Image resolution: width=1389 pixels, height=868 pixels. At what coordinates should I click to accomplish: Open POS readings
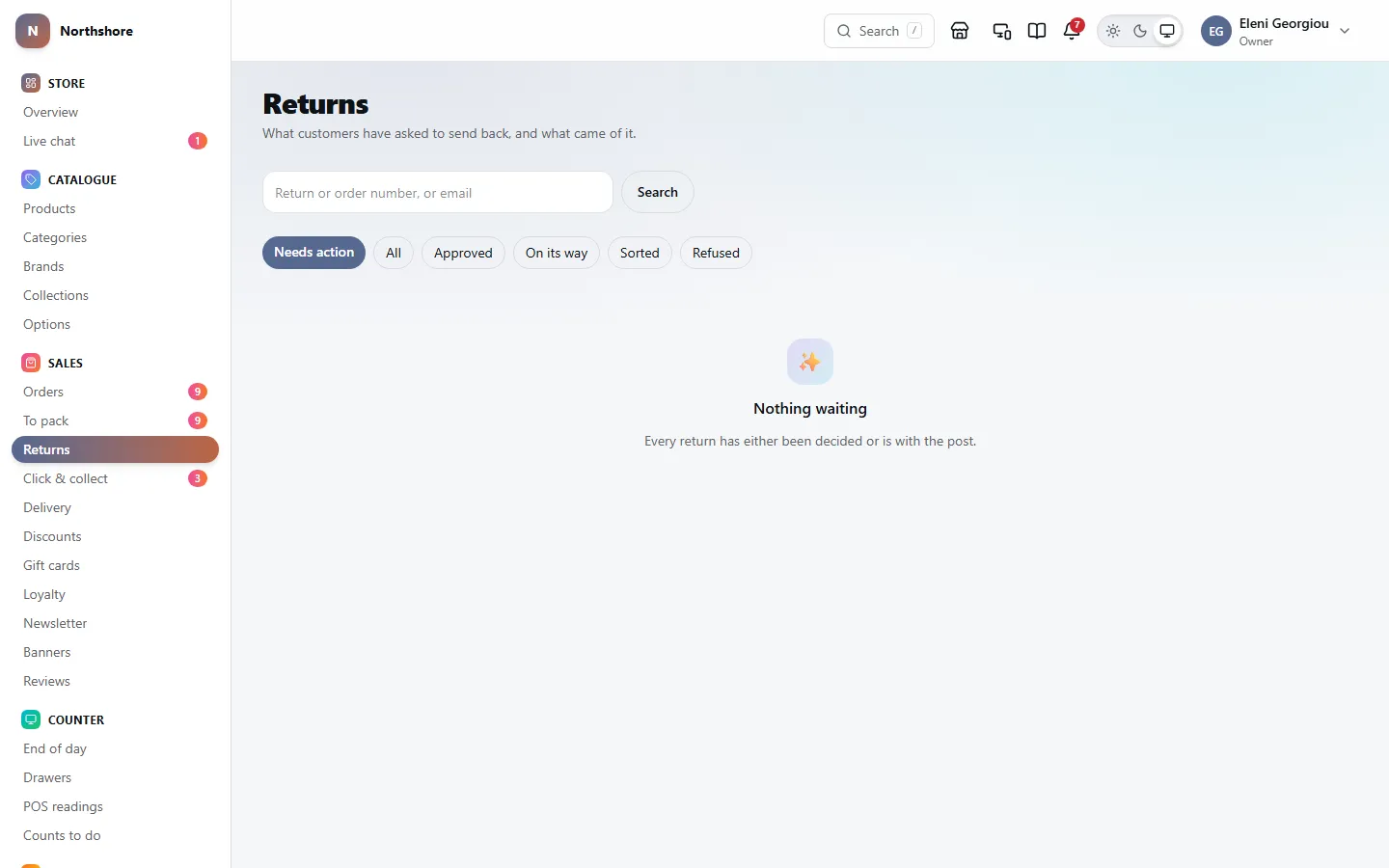(x=115, y=806)
